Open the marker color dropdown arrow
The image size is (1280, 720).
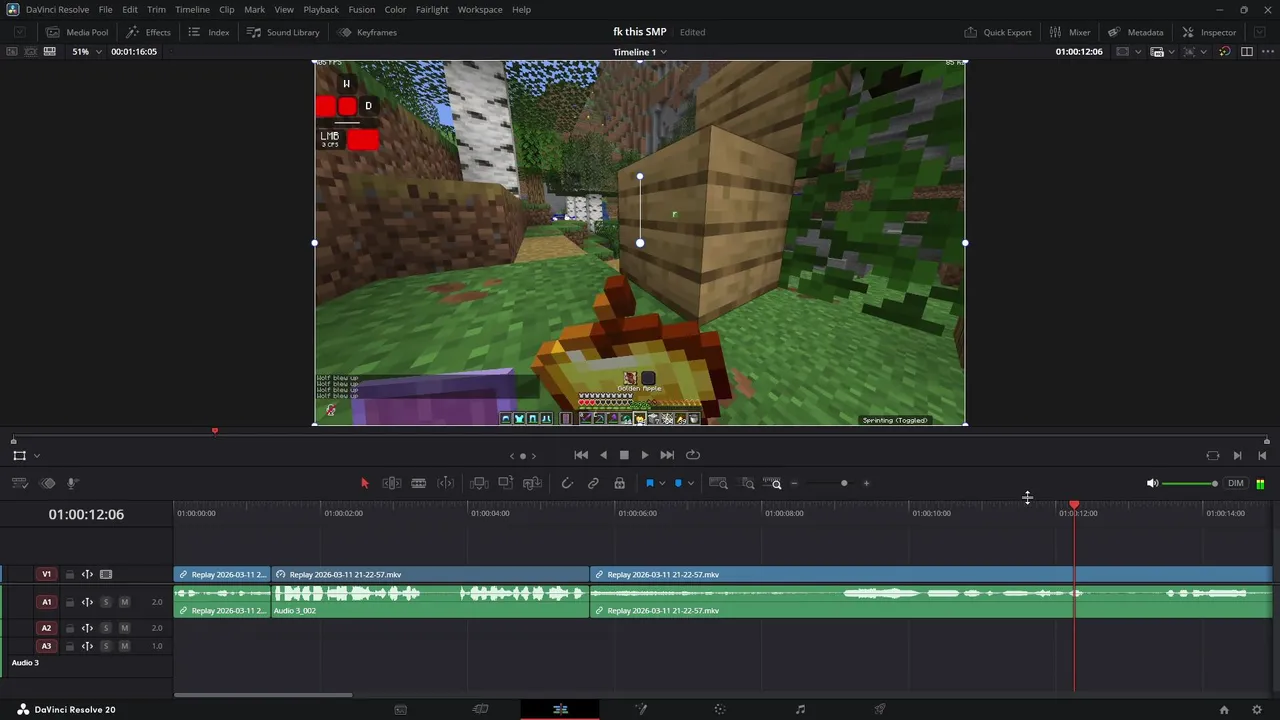[690, 484]
